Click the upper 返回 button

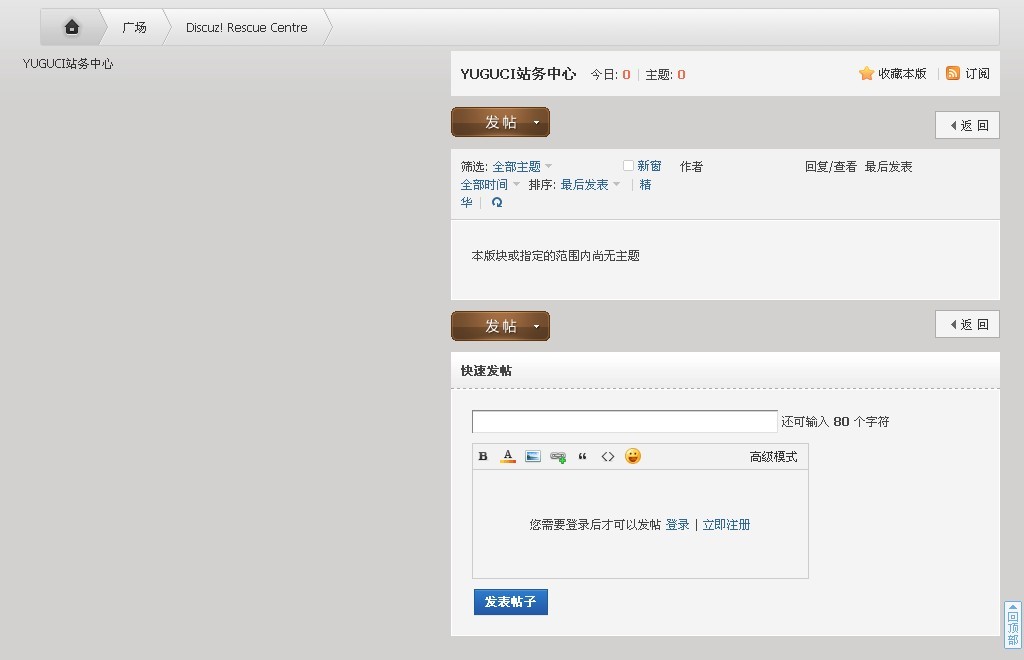(967, 125)
